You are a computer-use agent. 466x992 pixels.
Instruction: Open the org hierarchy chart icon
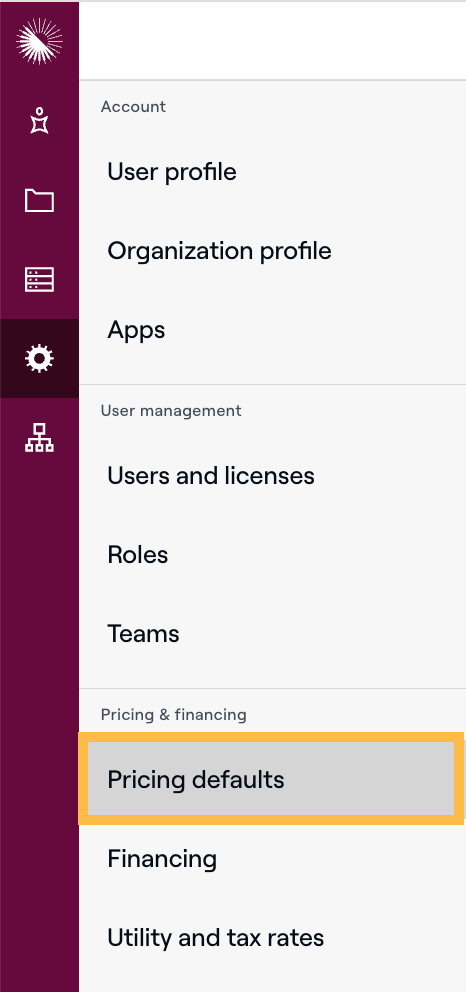pos(39,438)
